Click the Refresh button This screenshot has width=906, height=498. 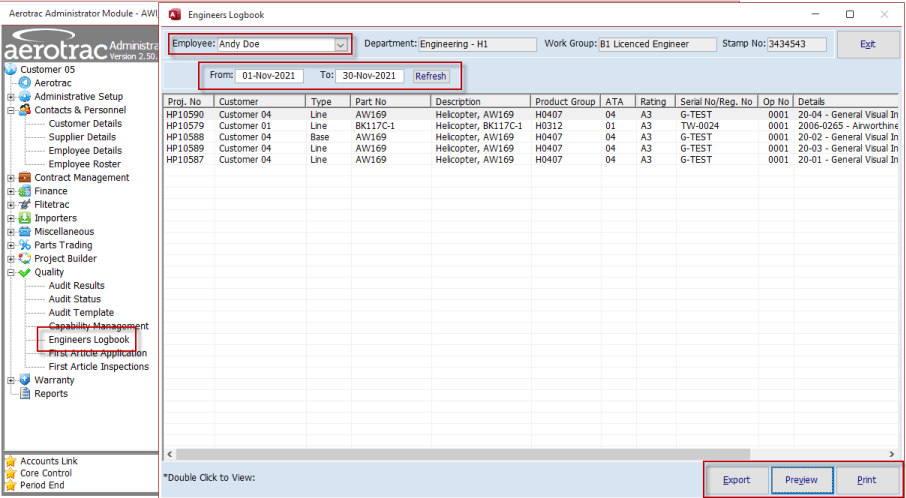coord(430,76)
